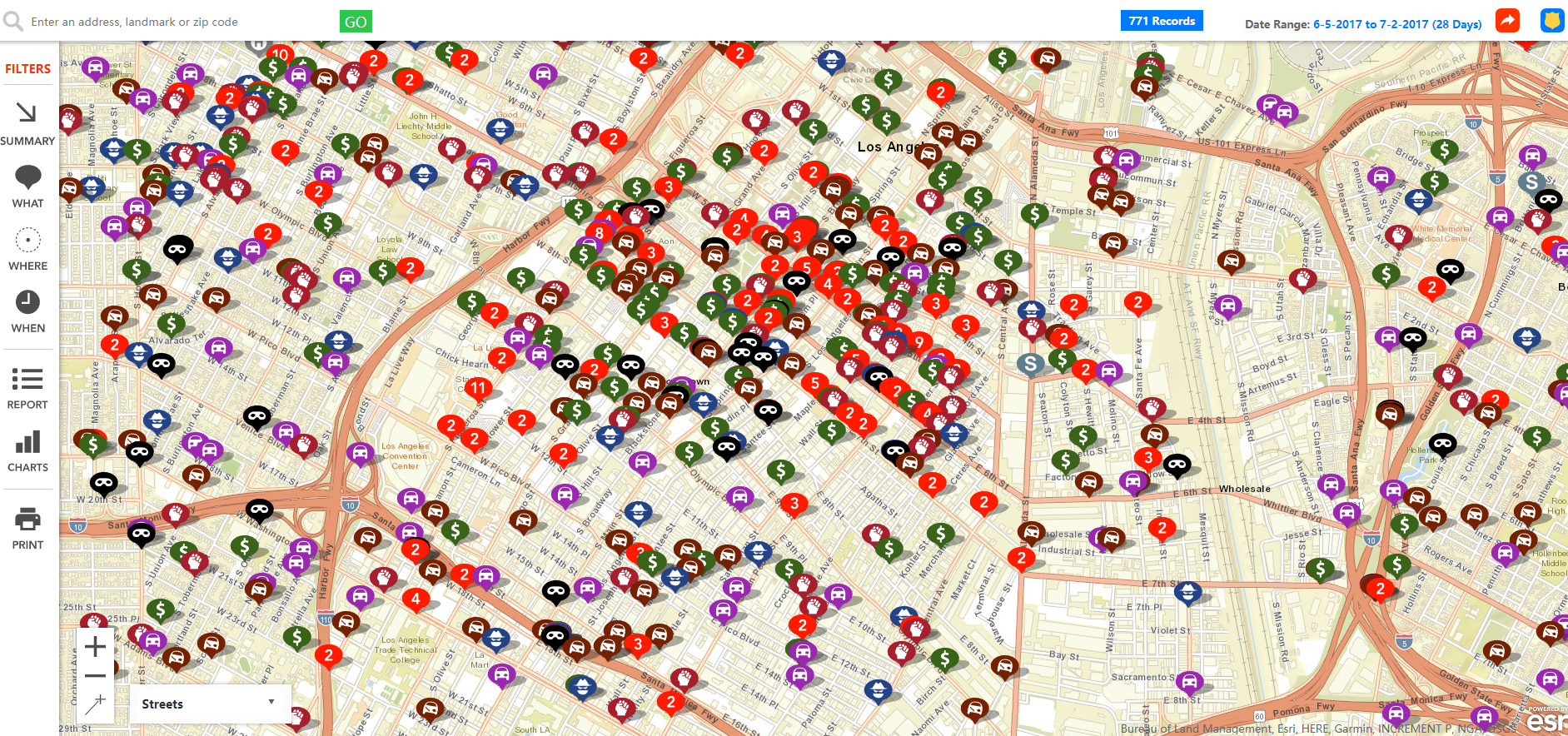Open the FILTERS panel
Viewport: 1568px width, 736px height.
[27, 69]
